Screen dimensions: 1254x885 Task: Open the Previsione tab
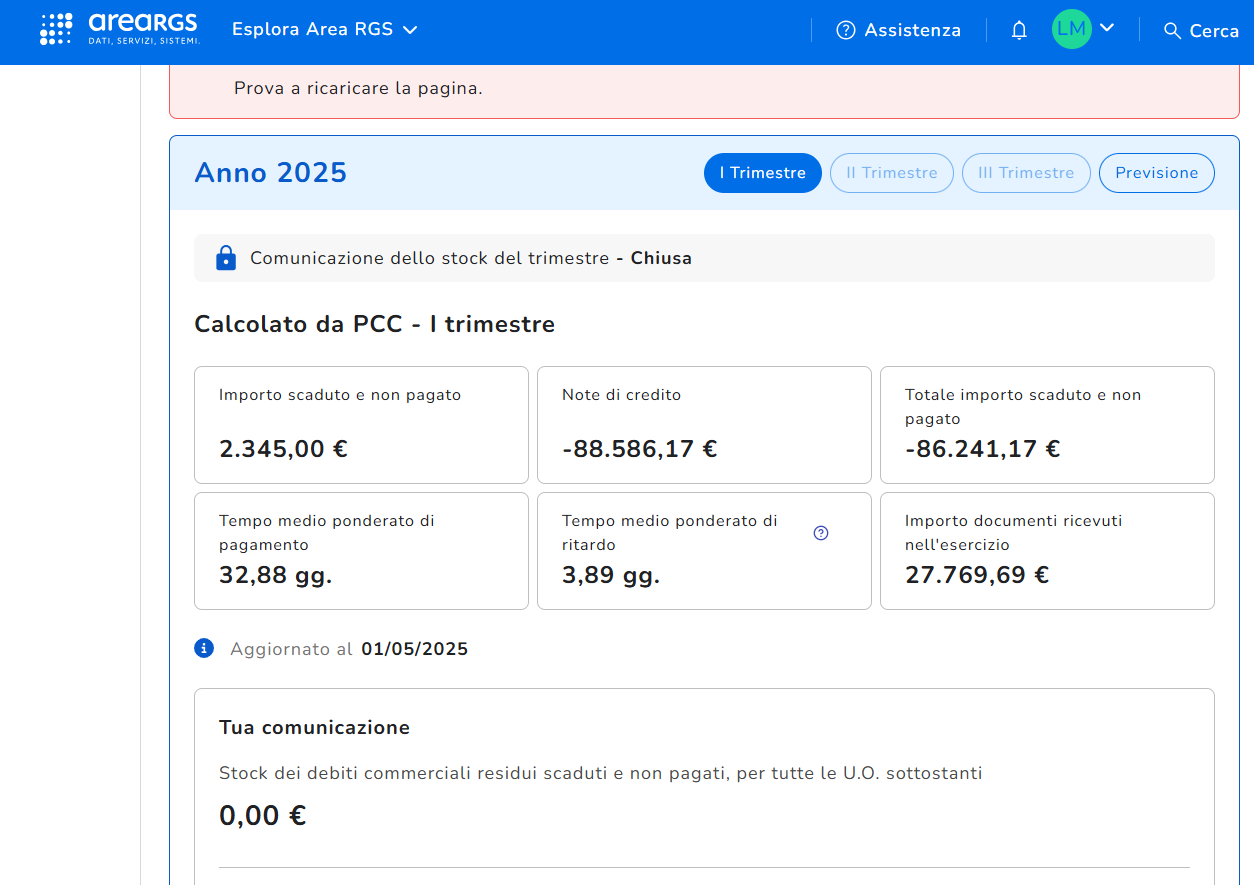1156,173
